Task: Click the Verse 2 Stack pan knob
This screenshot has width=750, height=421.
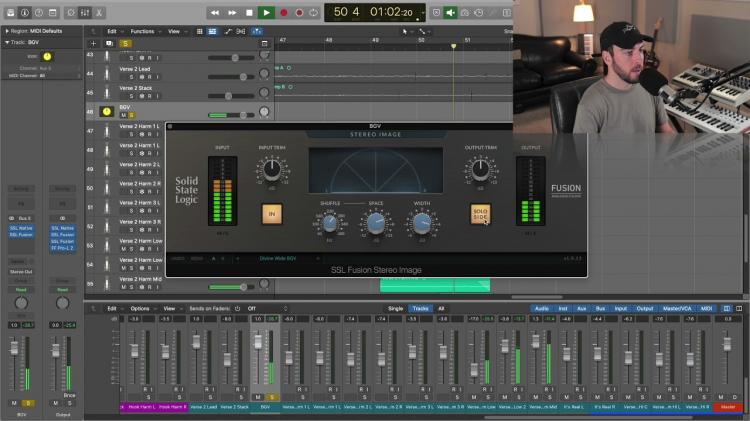Action: point(264,92)
